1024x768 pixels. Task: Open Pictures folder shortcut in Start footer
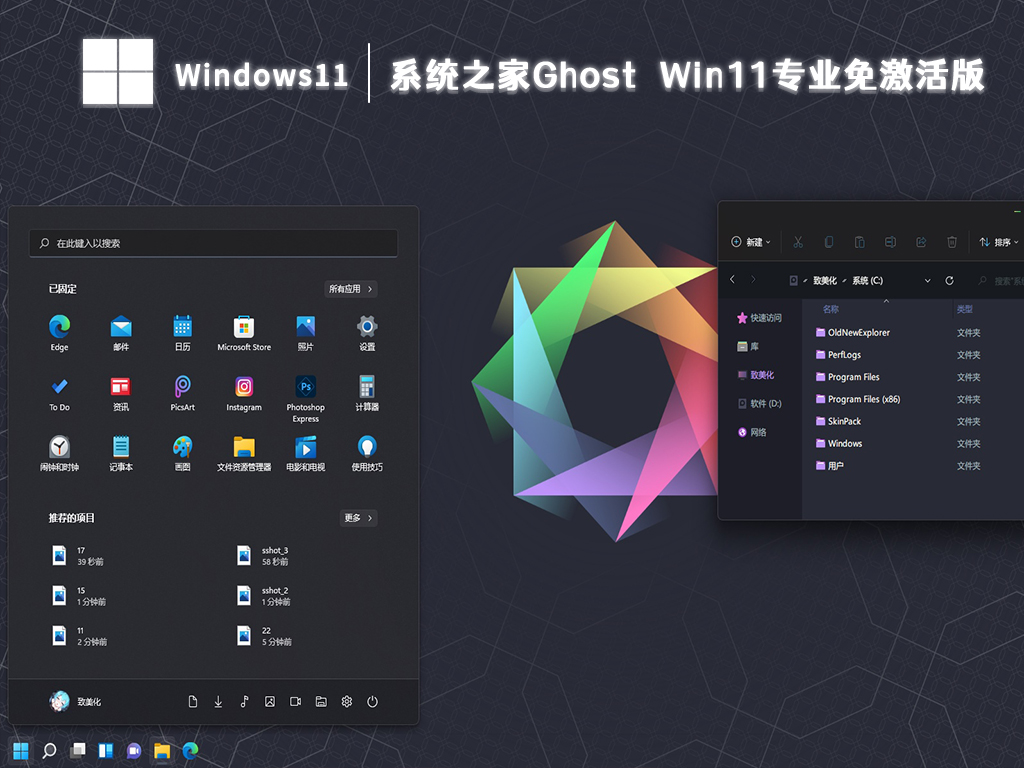point(270,701)
